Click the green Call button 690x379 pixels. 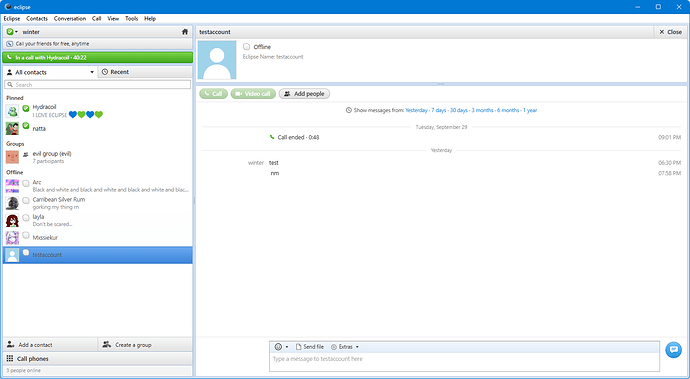click(213, 94)
